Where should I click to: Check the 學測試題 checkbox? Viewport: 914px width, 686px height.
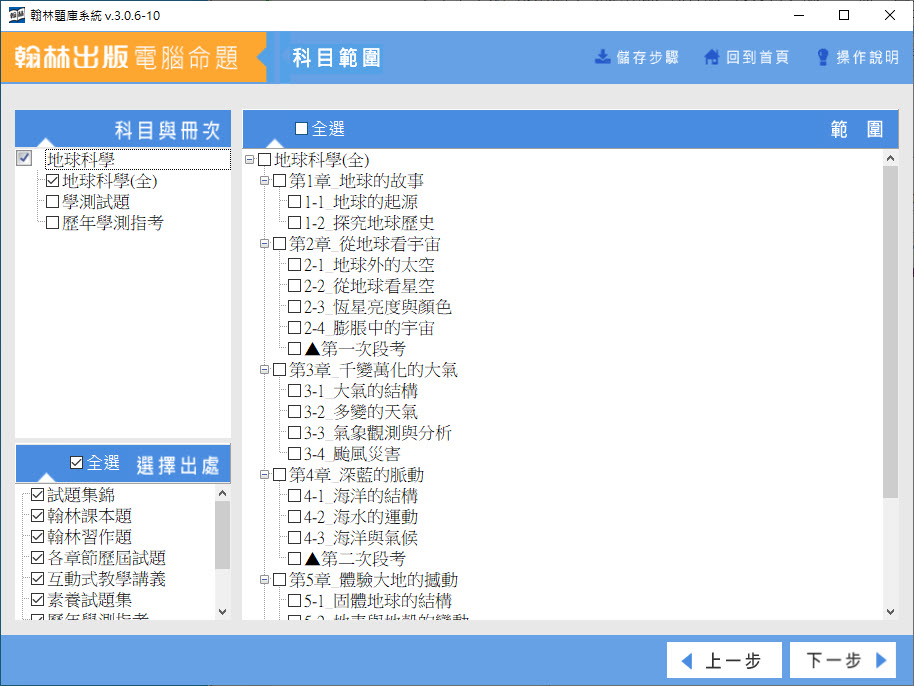53,202
